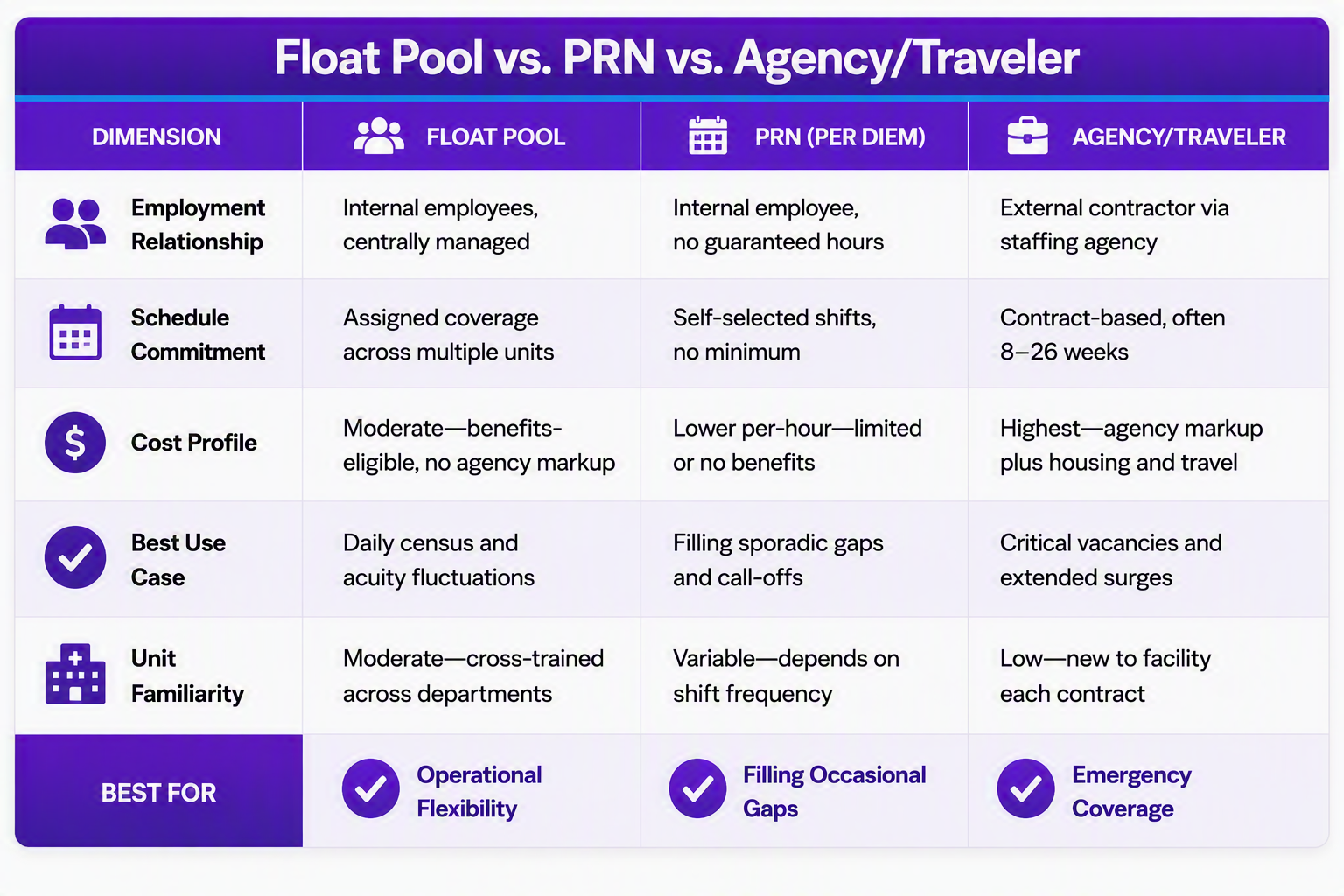Click the Cost Profile dollar sign icon

click(75, 443)
